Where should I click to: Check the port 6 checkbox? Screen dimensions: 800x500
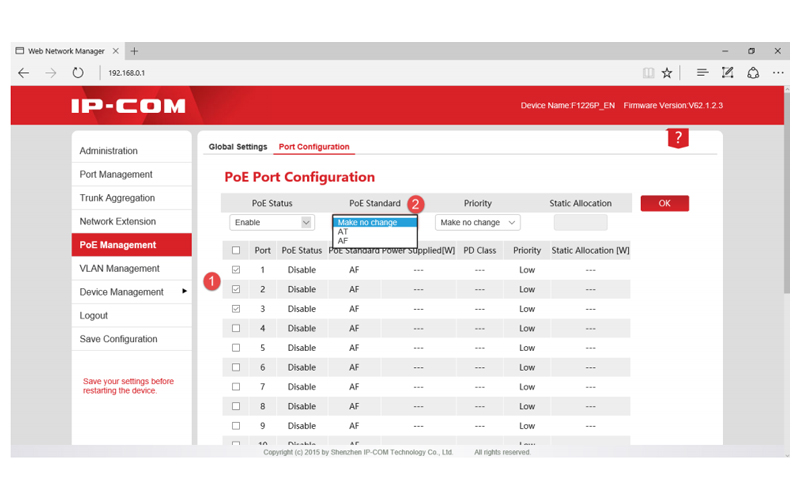[236, 367]
